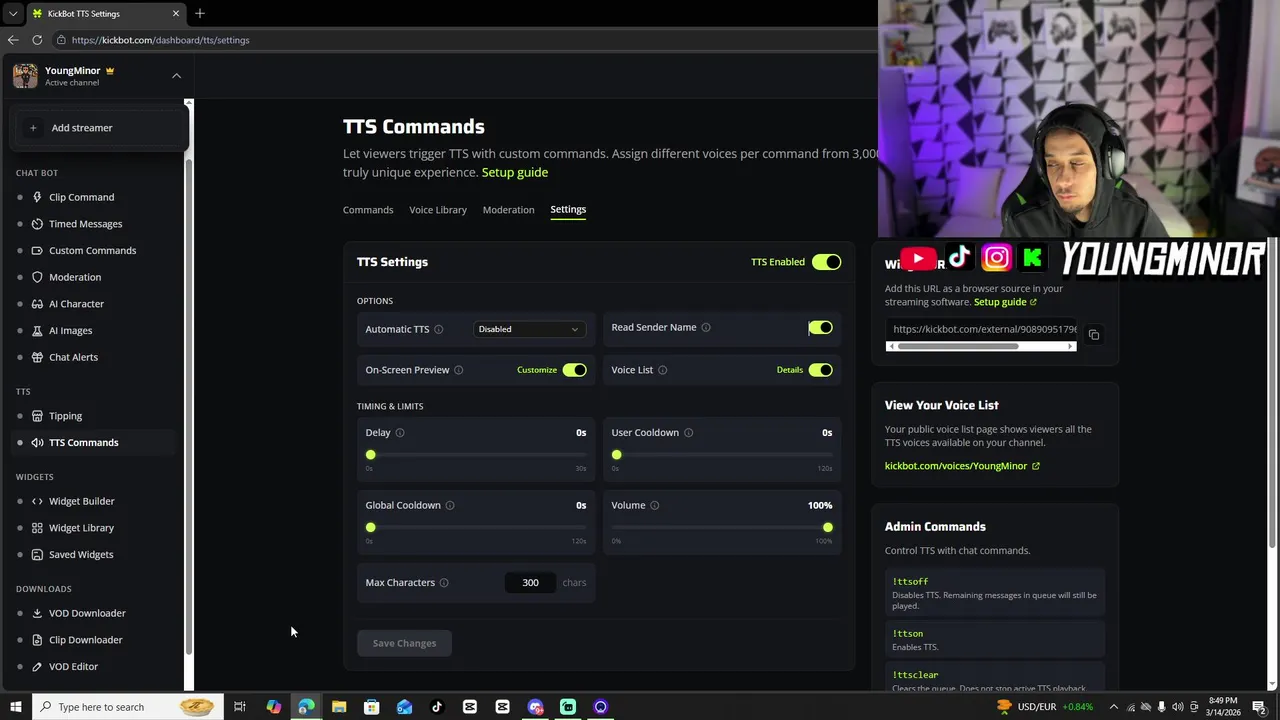Toggle On-Screen Preview switch
Image resolution: width=1280 pixels, height=720 pixels.
pos(574,370)
